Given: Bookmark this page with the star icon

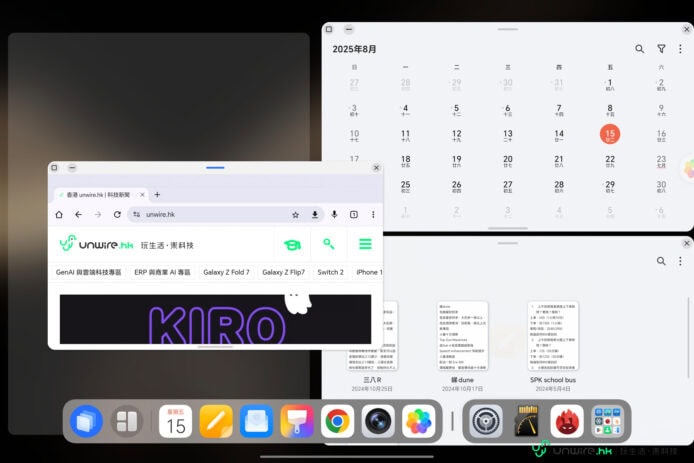Looking at the screenshot, I should (295, 214).
